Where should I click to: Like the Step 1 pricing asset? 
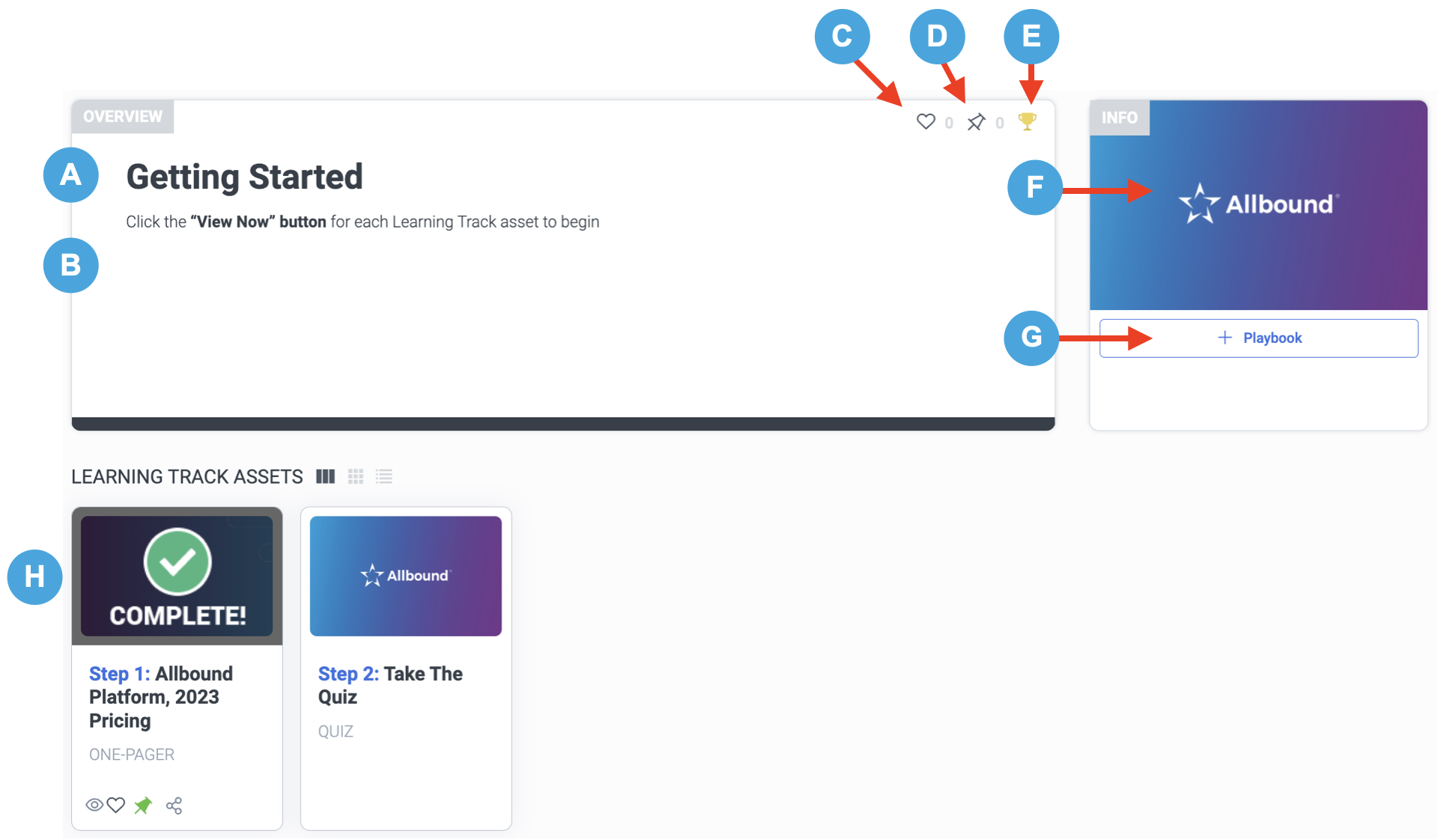(115, 805)
